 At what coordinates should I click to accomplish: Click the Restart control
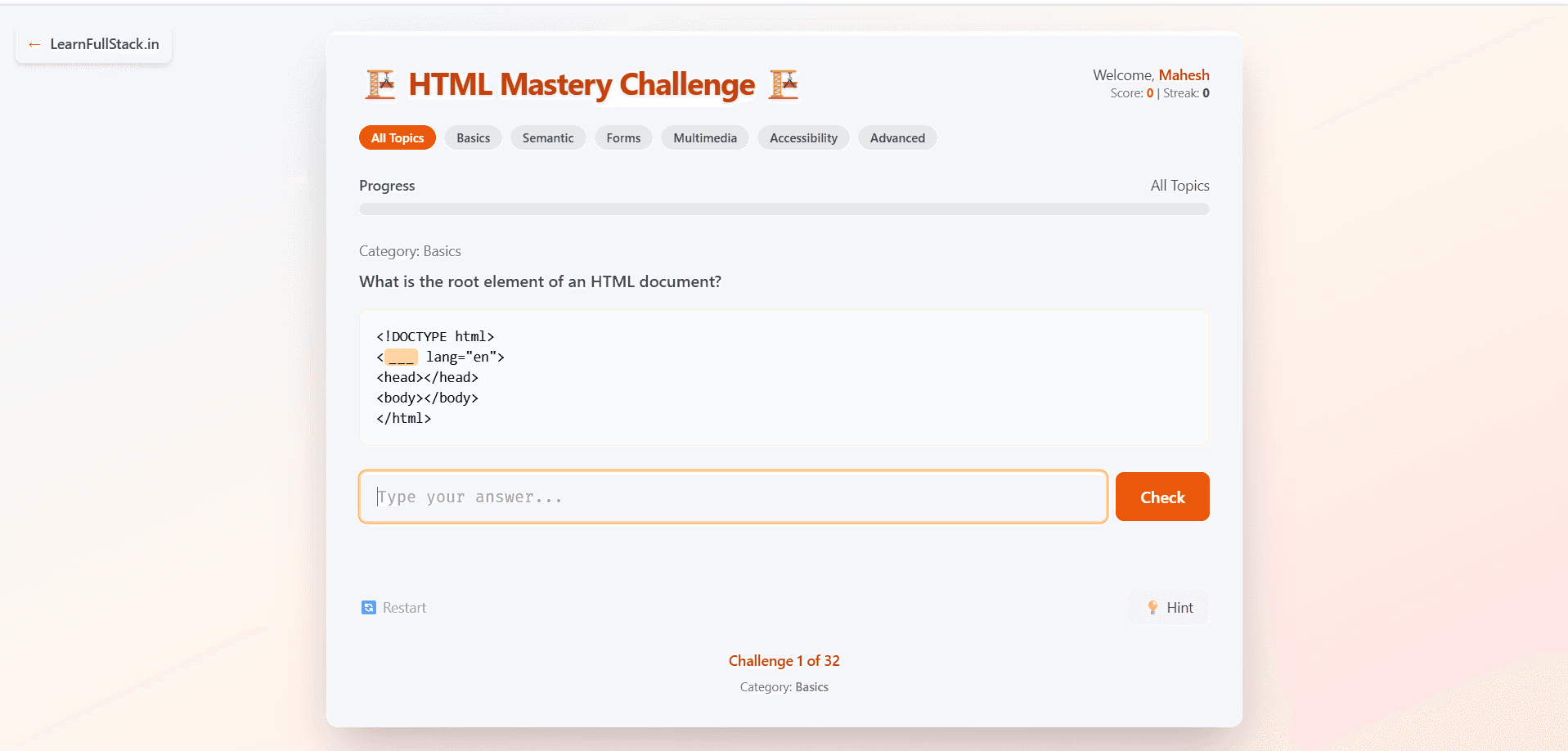click(x=393, y=607)
